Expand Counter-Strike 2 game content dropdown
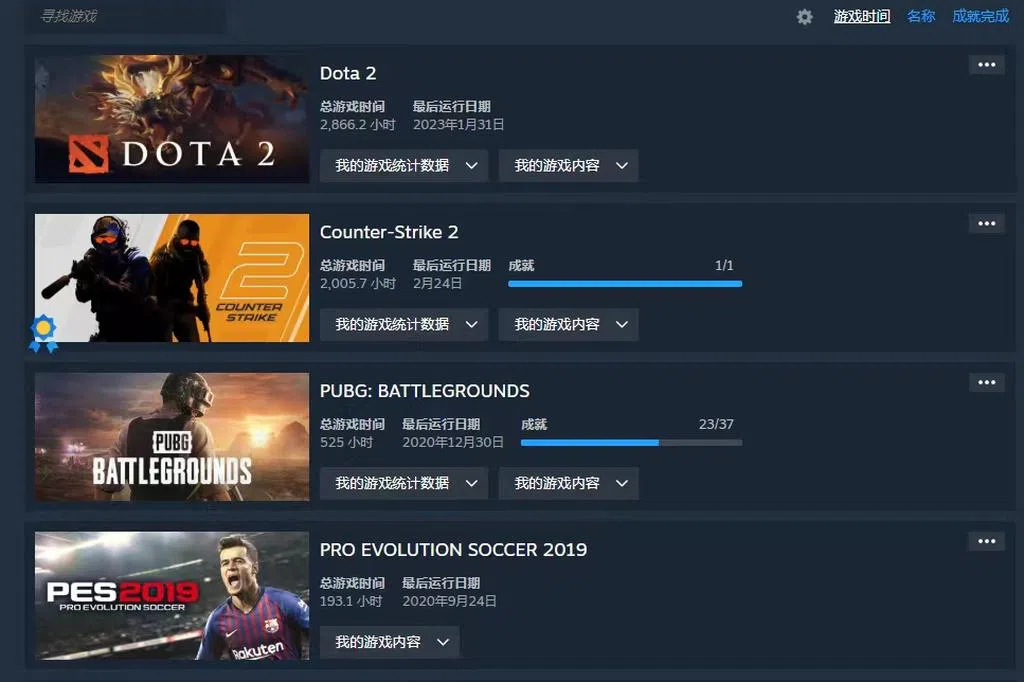This screenshot has width=1024, height=682. (x=568, y=324)
